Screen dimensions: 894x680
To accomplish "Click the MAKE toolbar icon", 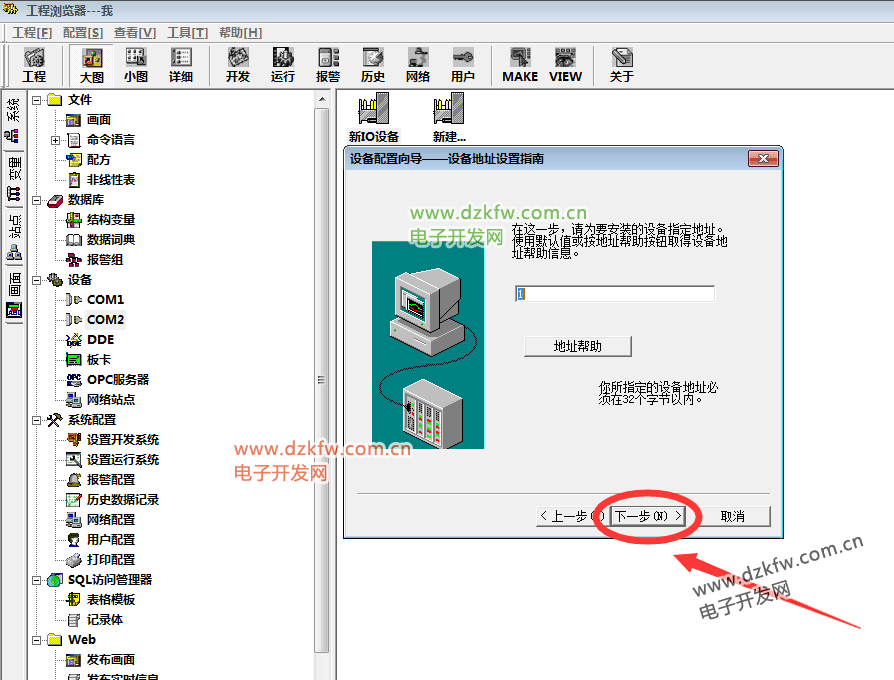I will pyautogui.click(x=520, y=64).
